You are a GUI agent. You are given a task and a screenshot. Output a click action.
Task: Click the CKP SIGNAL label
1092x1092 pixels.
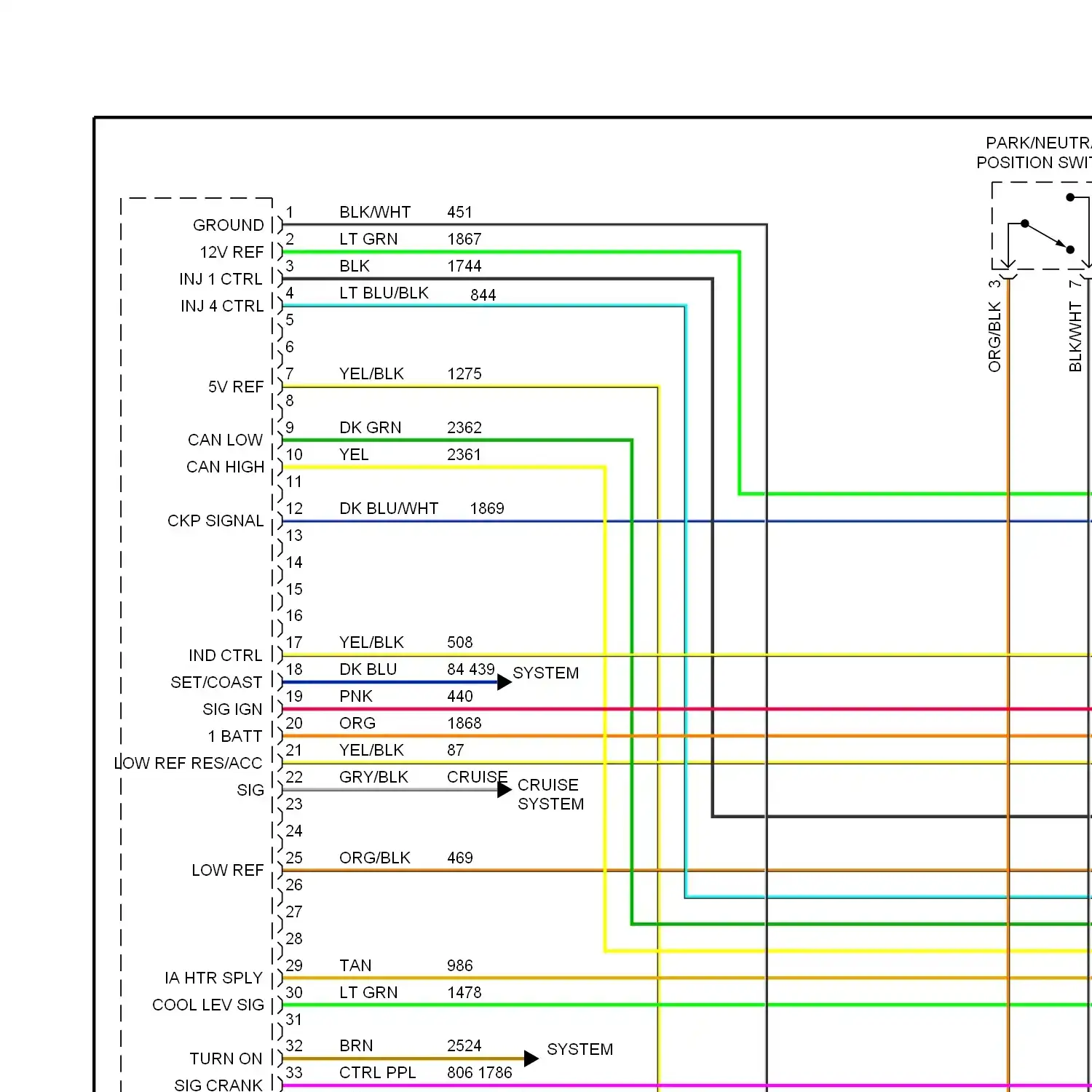[x=215, y=521]
